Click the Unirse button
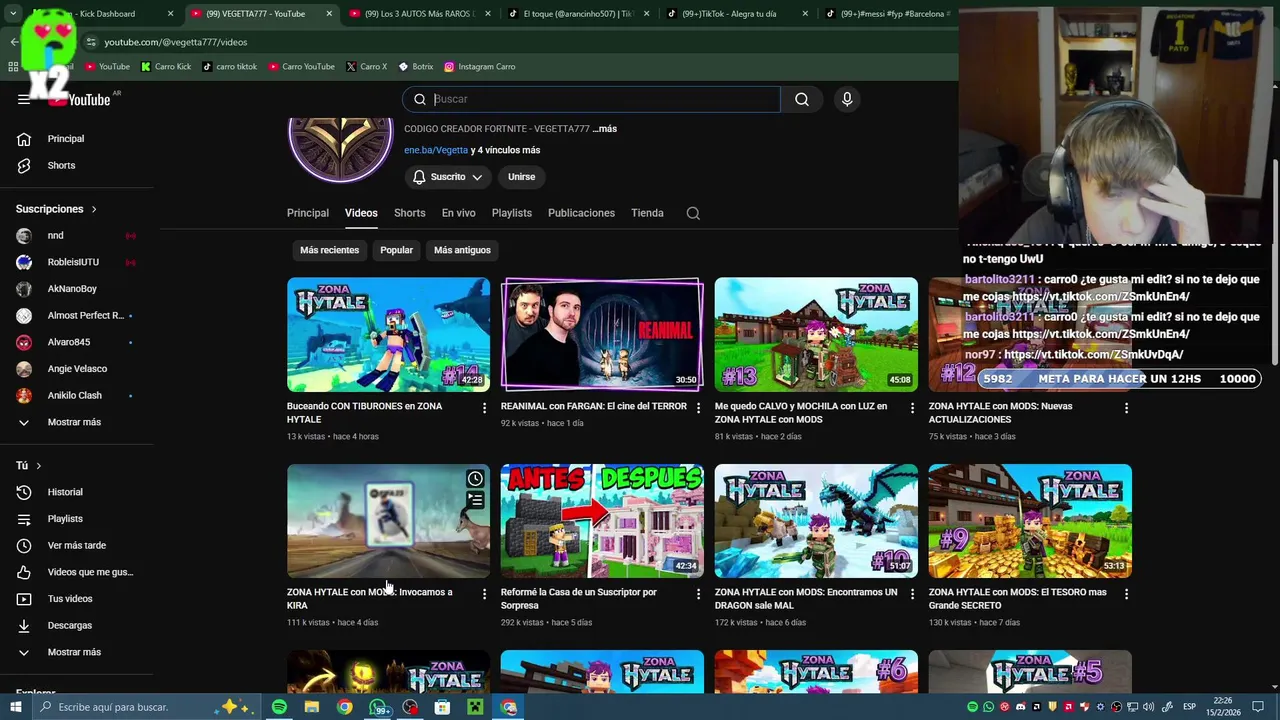The width and height of the screenshot is (1280, 720). (x=521, y=177)
